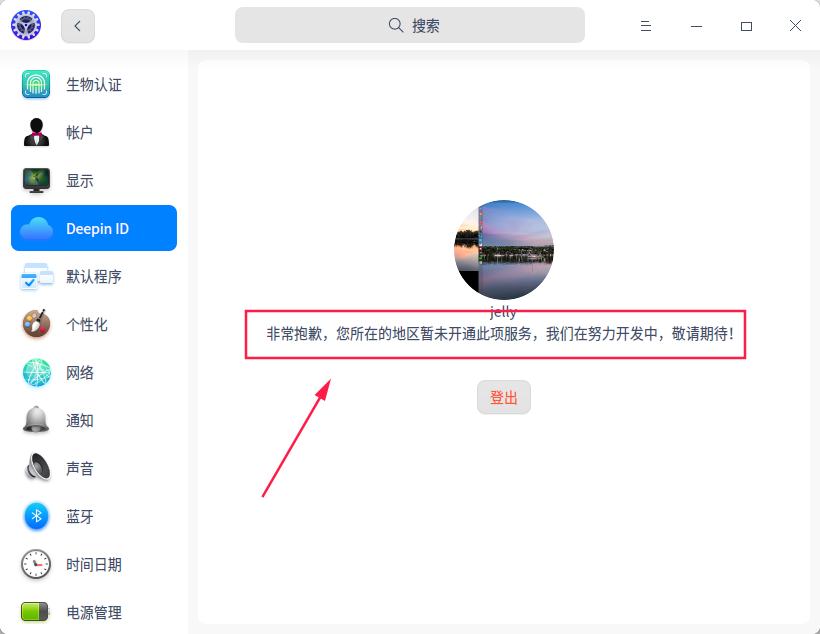Screen dimensions: 820x634
Task: Click the speaker icon for 声音
Action: pos(37,467)
